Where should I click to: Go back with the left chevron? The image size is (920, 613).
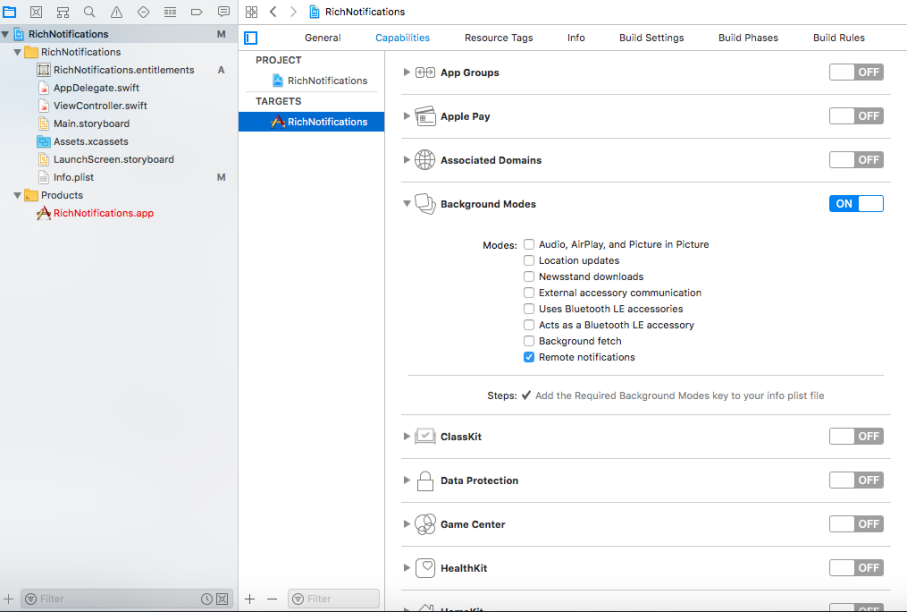(273, 12)
